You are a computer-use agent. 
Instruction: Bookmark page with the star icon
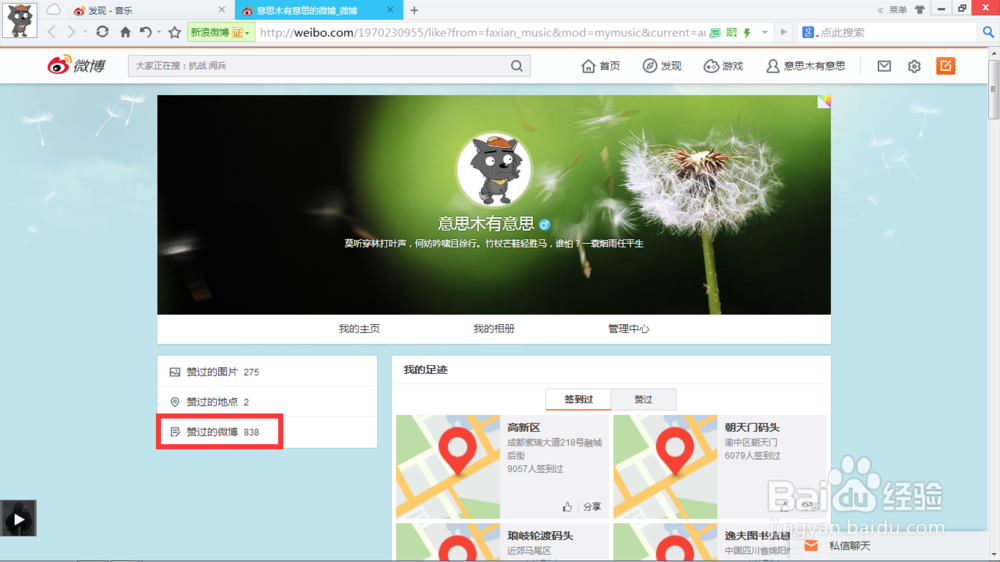point(174,32)
